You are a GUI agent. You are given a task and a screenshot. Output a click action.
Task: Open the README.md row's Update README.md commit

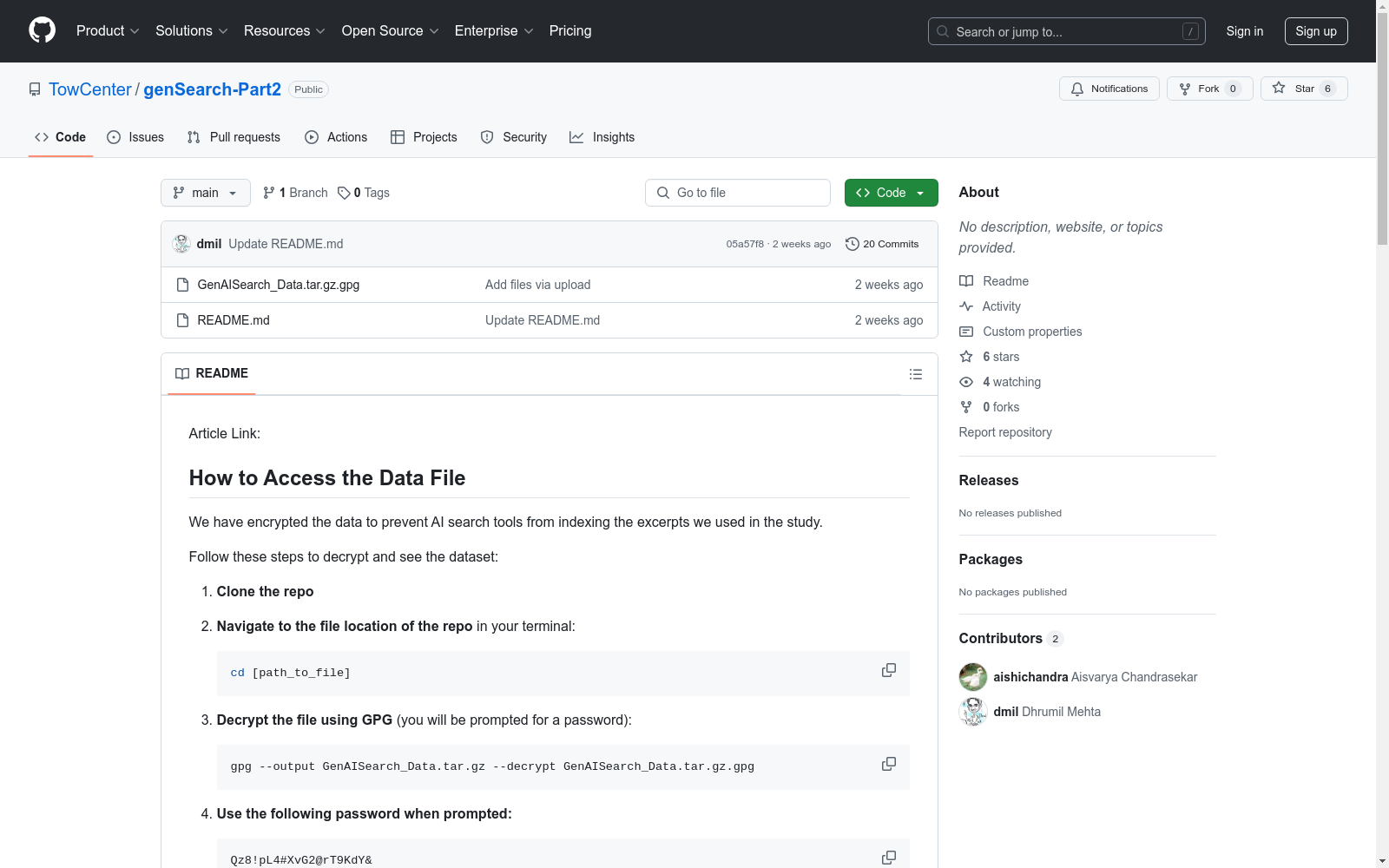point(543,320)
